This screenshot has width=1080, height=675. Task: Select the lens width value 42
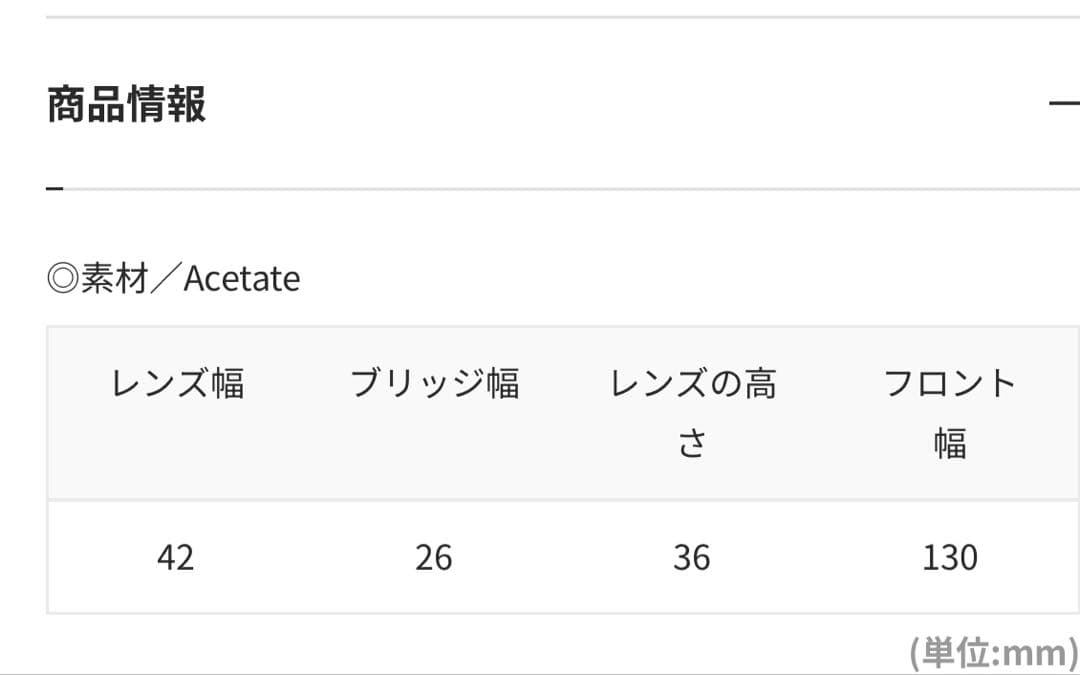175,558
